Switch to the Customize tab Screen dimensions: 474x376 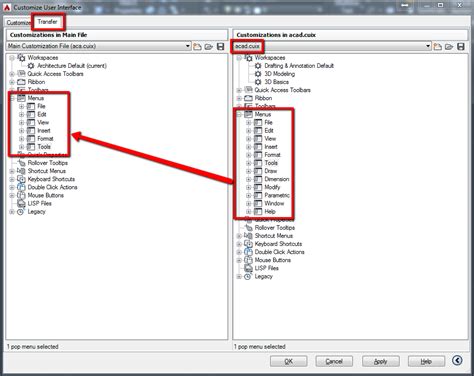click(18, 23)
